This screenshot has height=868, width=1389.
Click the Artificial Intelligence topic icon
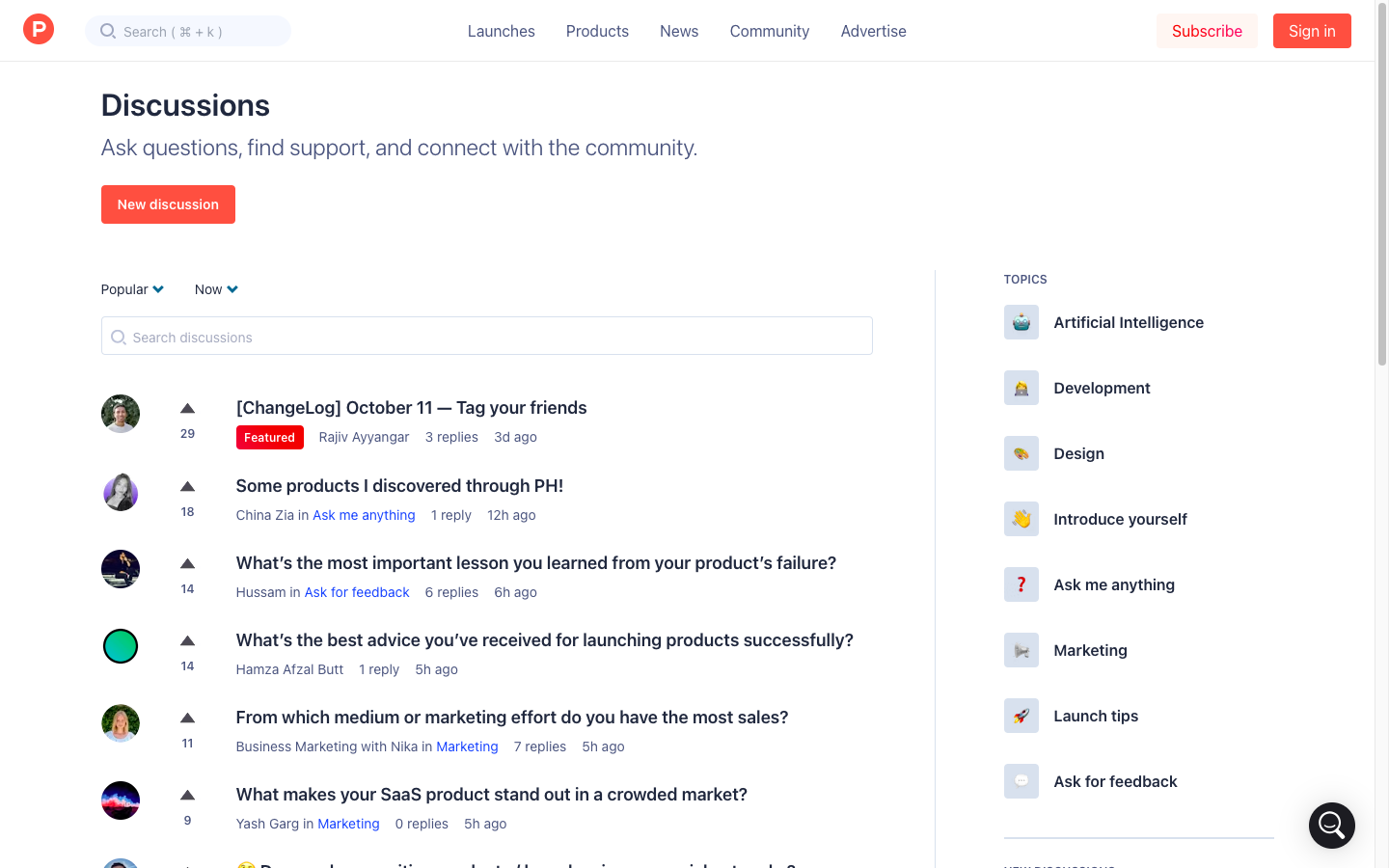pyautogui.click(x=1021, y=322)
